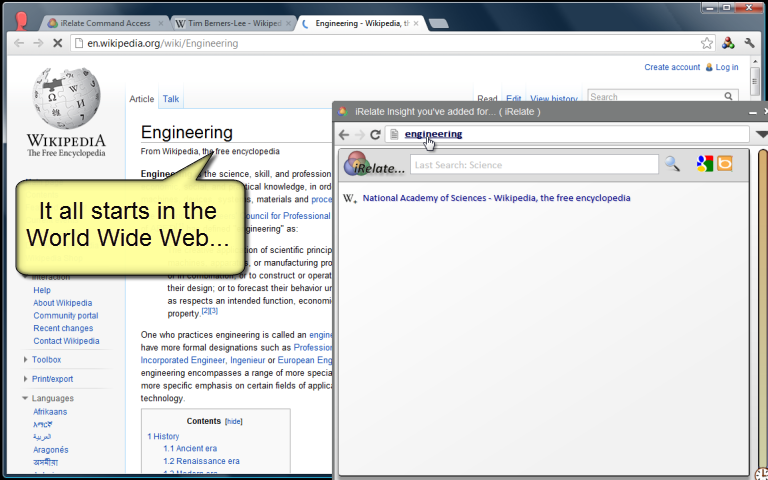The image size is (768, 480).
Task: Open National Academy of Sciences result
Action: click(x=496, y=198)
